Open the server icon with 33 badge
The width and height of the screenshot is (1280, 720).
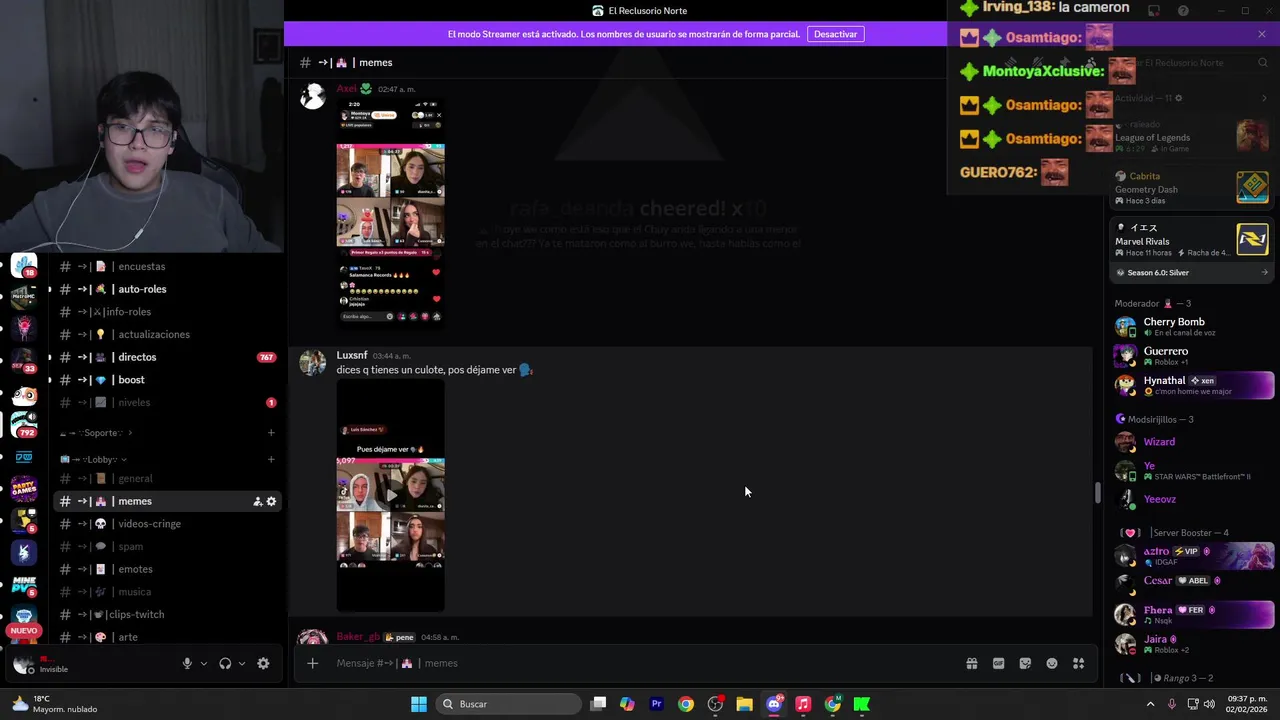click(24, 361)
